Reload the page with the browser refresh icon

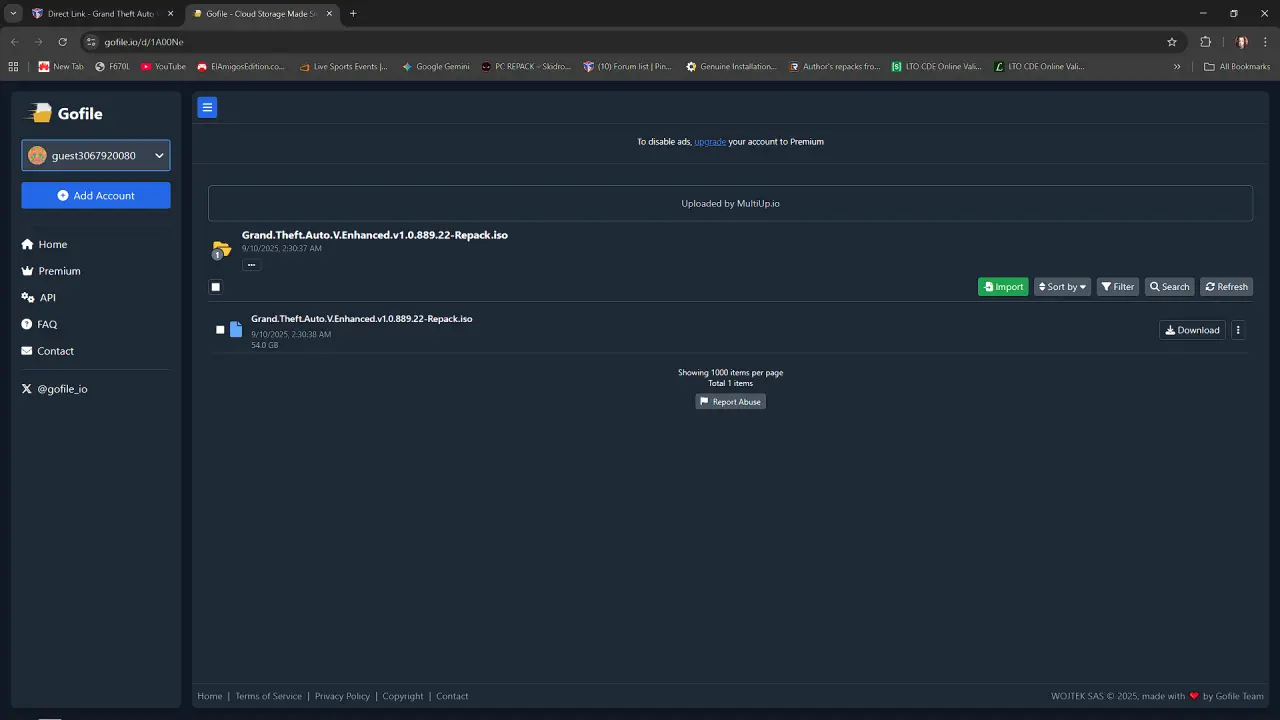62,42
